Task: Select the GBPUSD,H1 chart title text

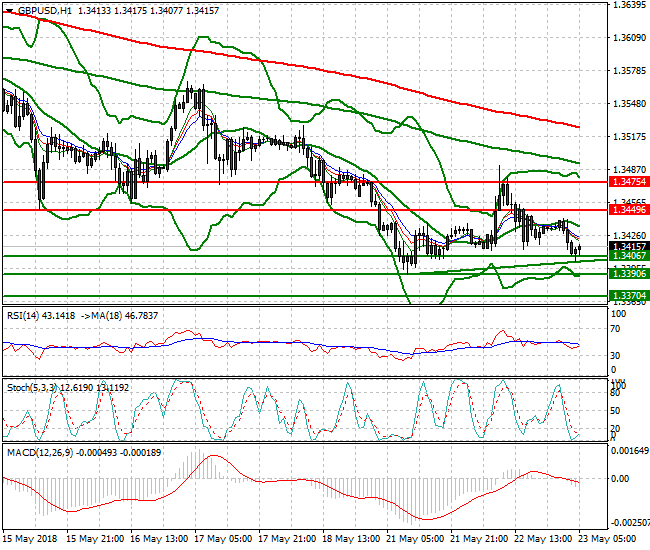Action: point(45,11)
